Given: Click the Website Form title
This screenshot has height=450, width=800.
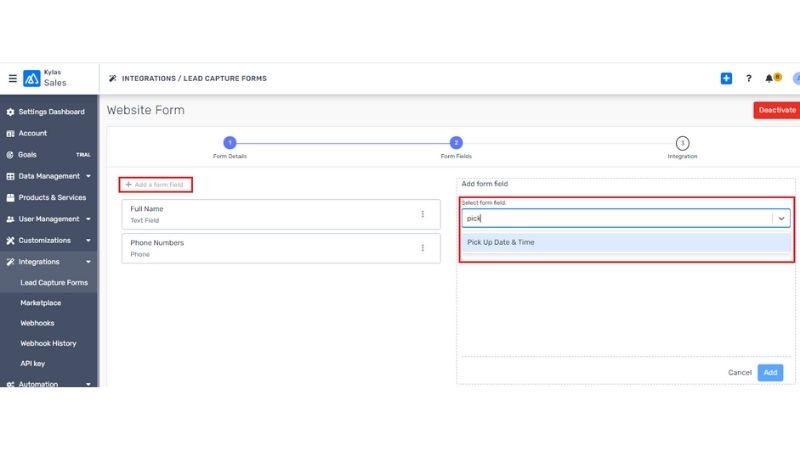Looking at the screenshot, I should (x=145, y=110).
